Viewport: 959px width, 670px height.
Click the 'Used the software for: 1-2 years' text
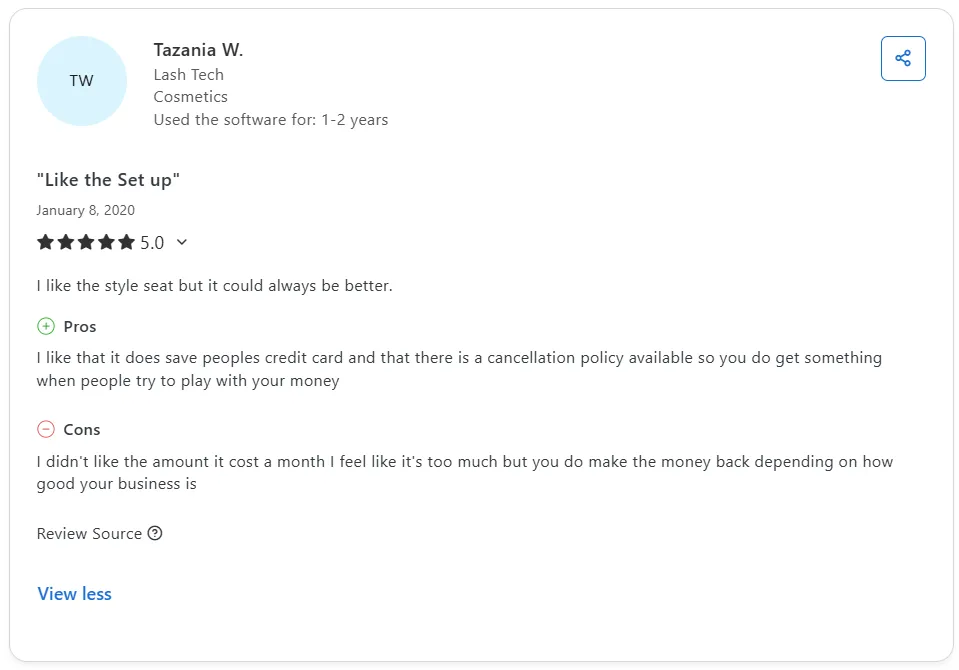(270, 119)
